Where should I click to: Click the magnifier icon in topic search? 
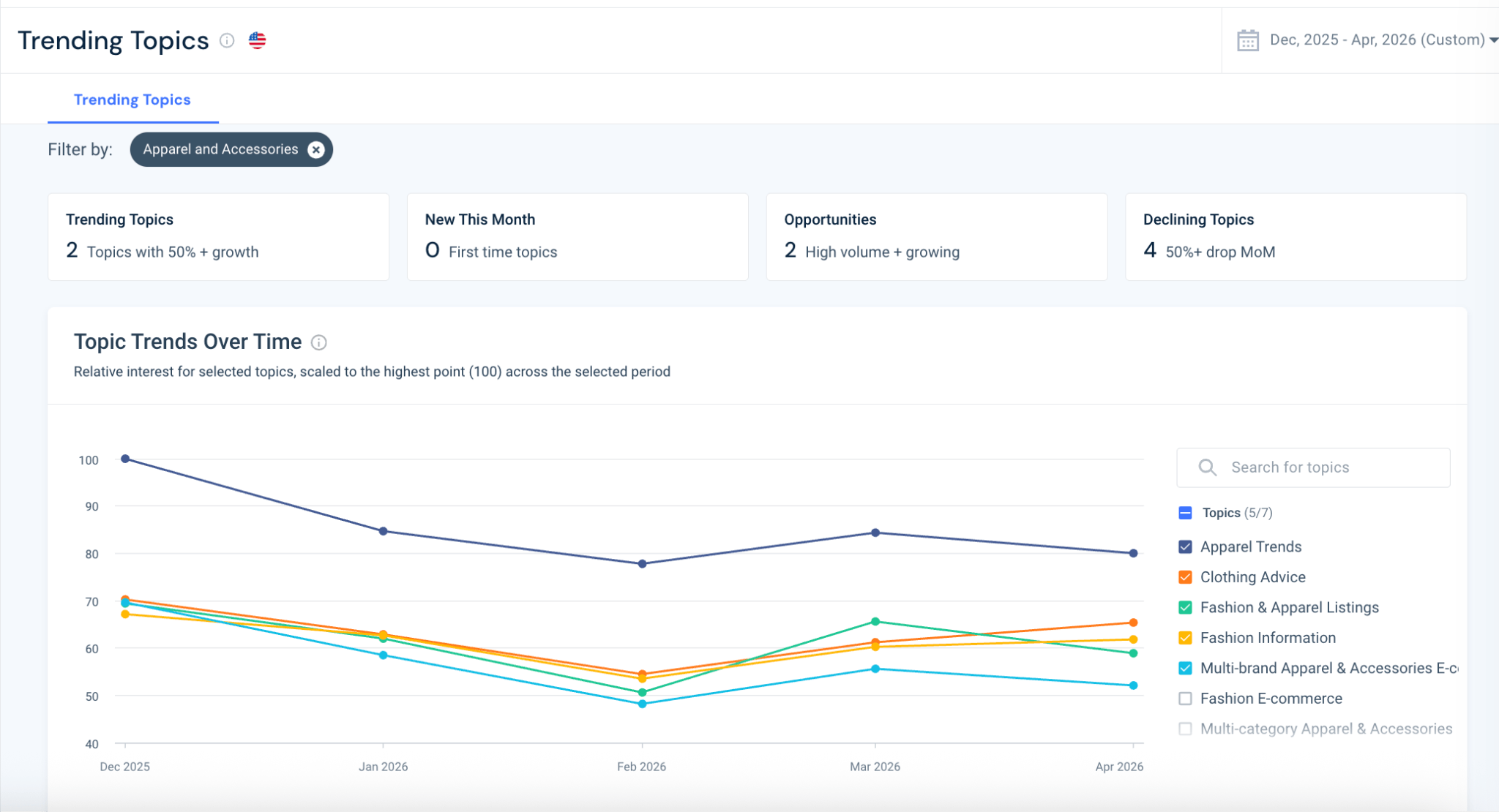1207,467
